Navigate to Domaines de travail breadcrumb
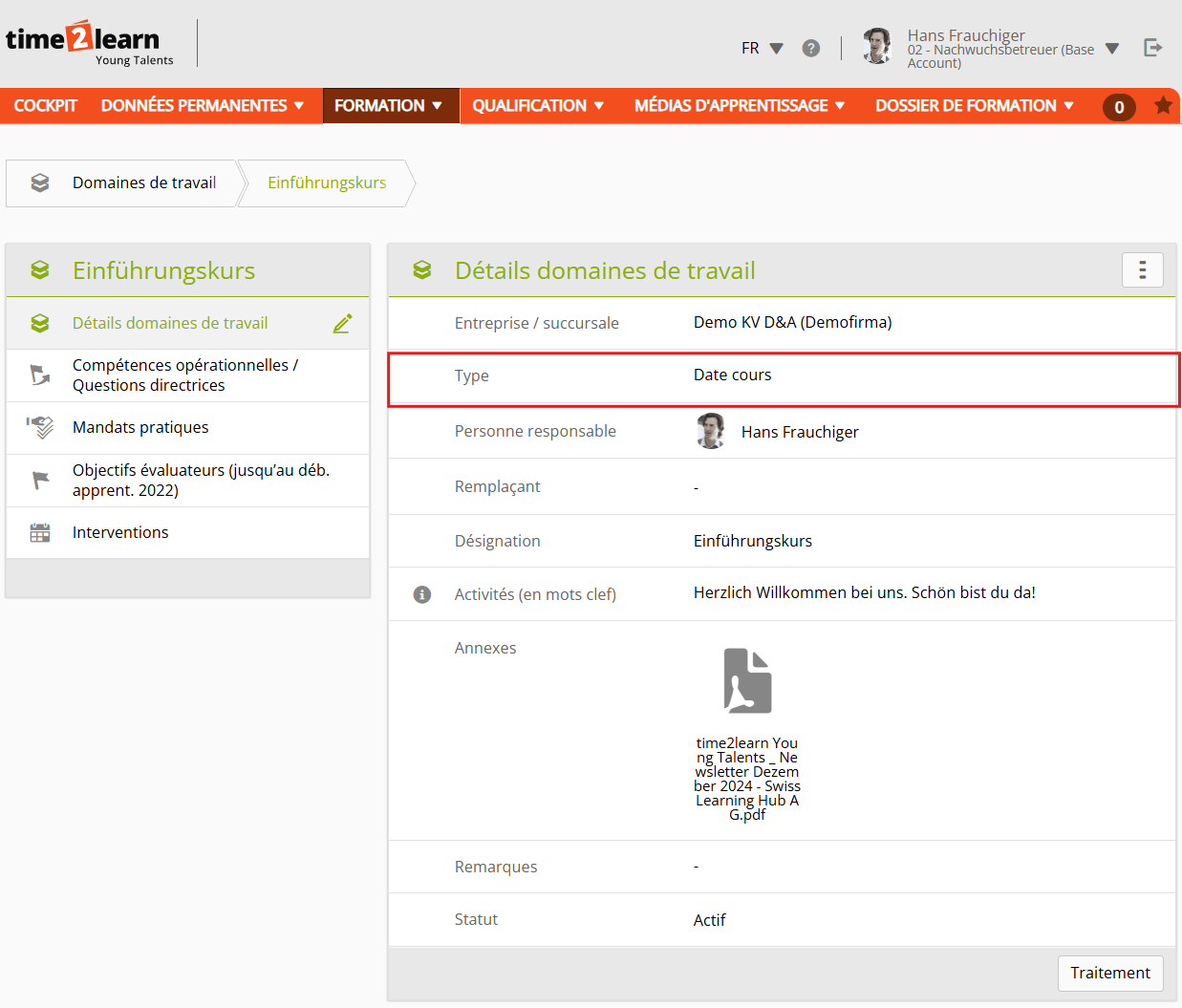1182x1008 pixels. tap(143, 182)
